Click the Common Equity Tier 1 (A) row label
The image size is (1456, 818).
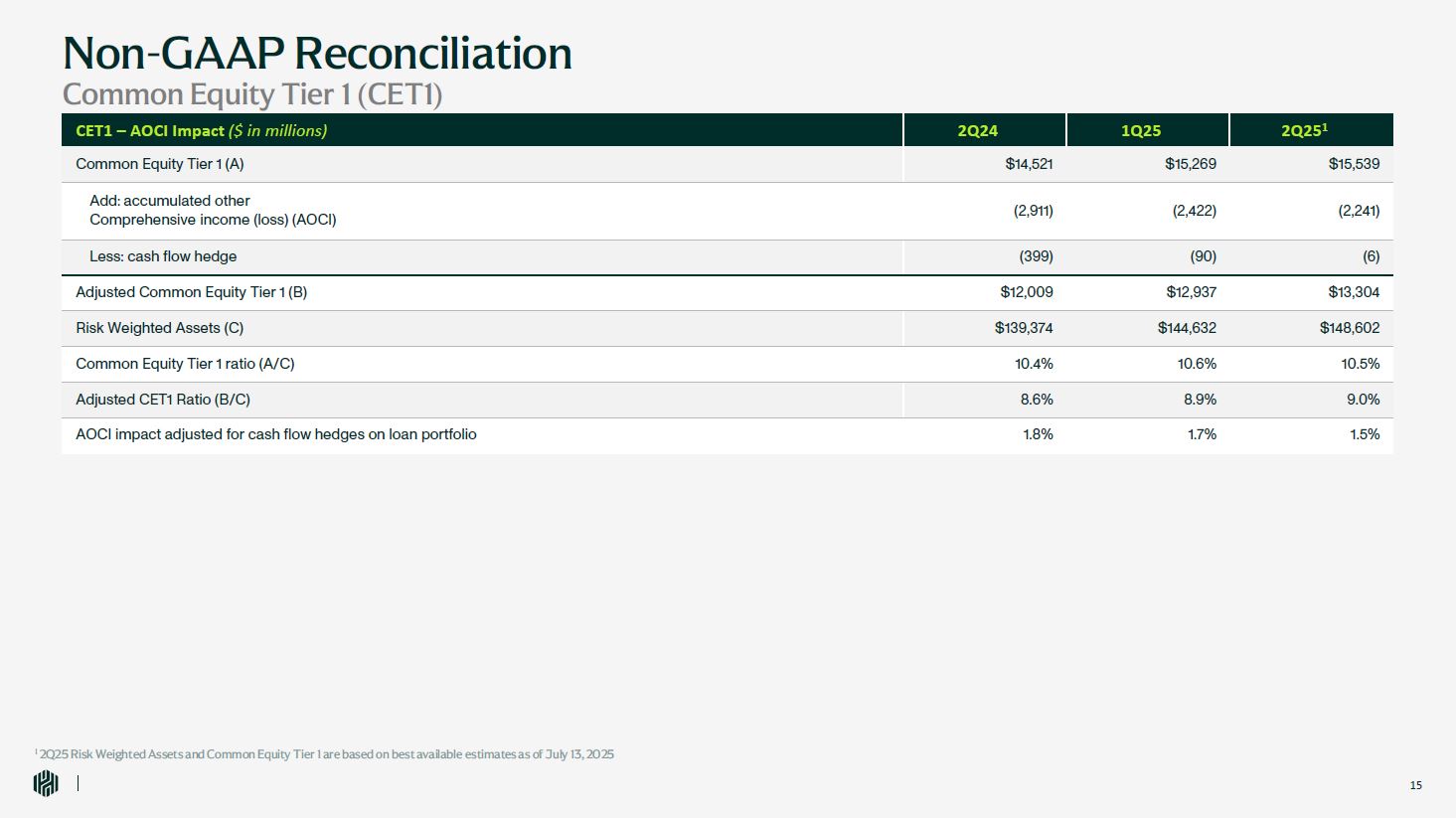point(160,164)
